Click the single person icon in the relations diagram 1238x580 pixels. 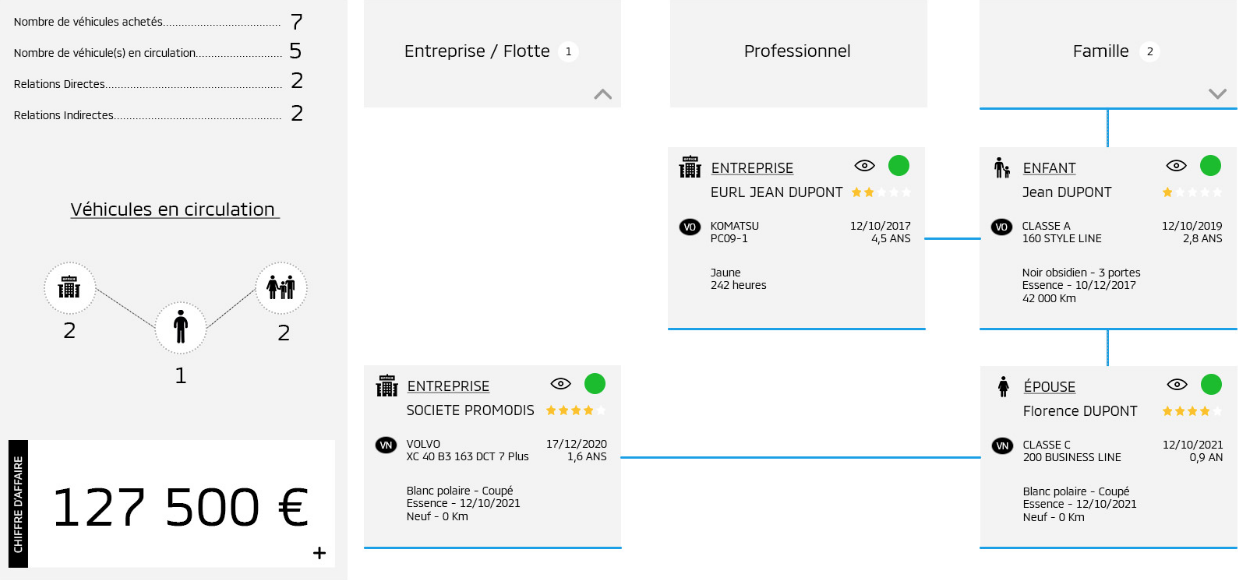(181, 326)
